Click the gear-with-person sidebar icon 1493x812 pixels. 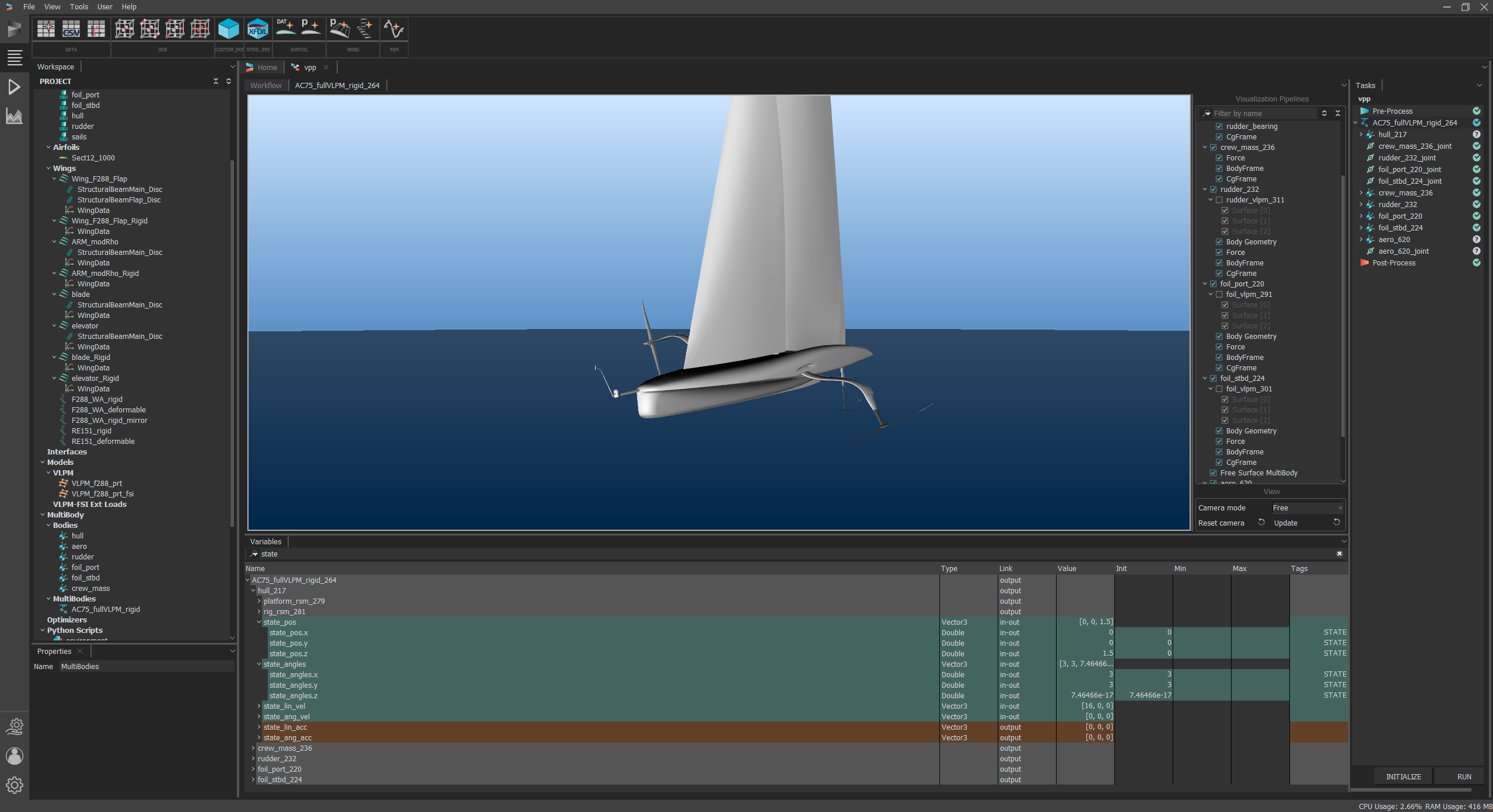(14, 727)
